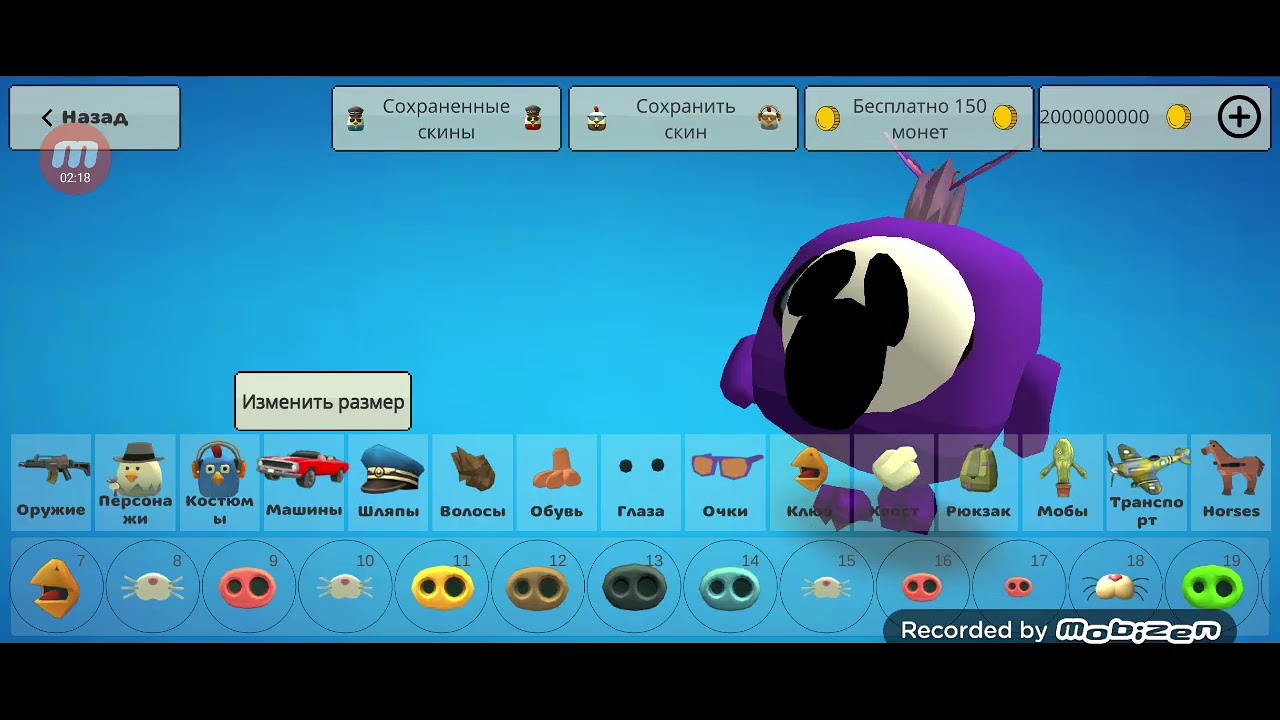Open the Оружие weapons category
The height and width of the screenshot is (720, 1280).
pyautogui.click(x=51, y=482)
